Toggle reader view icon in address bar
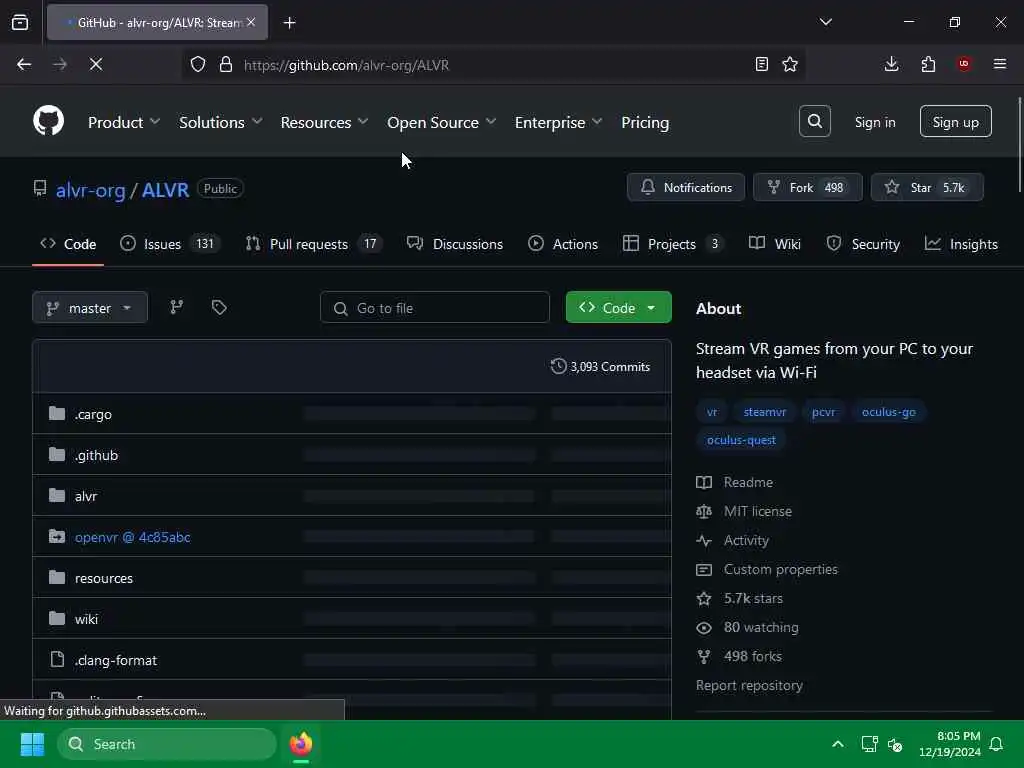This screenshot has width=1024, height=768. [x=761, y=64]
